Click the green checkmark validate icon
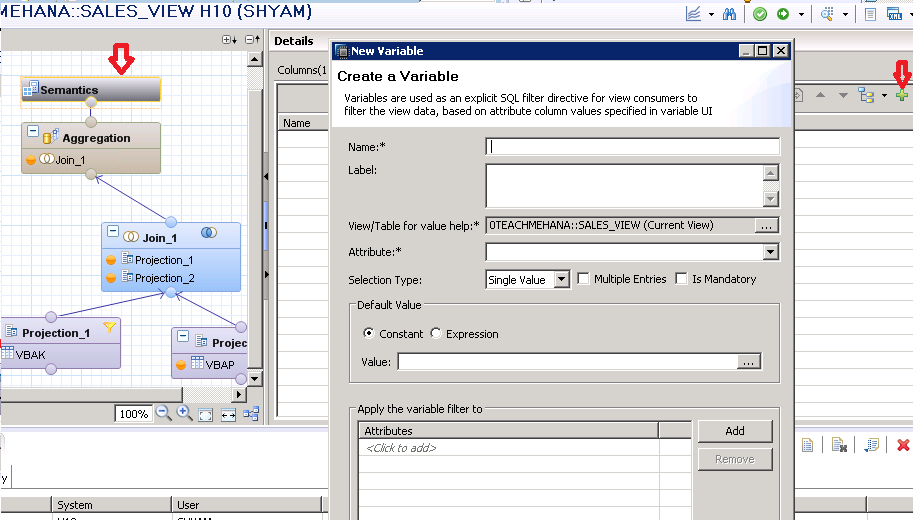 pos(760,14)
